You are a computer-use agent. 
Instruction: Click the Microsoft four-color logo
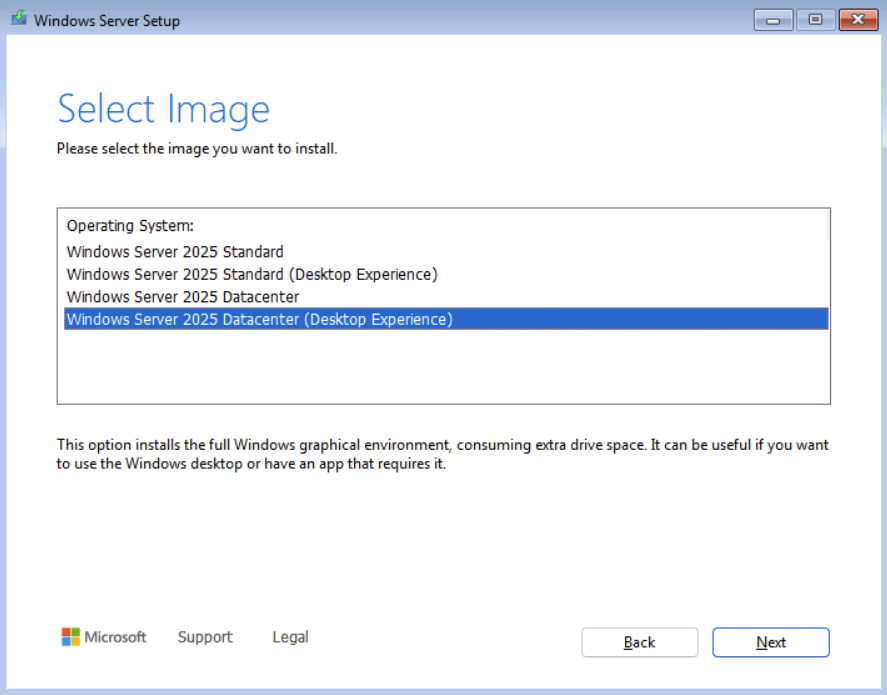tap(70, 637)
